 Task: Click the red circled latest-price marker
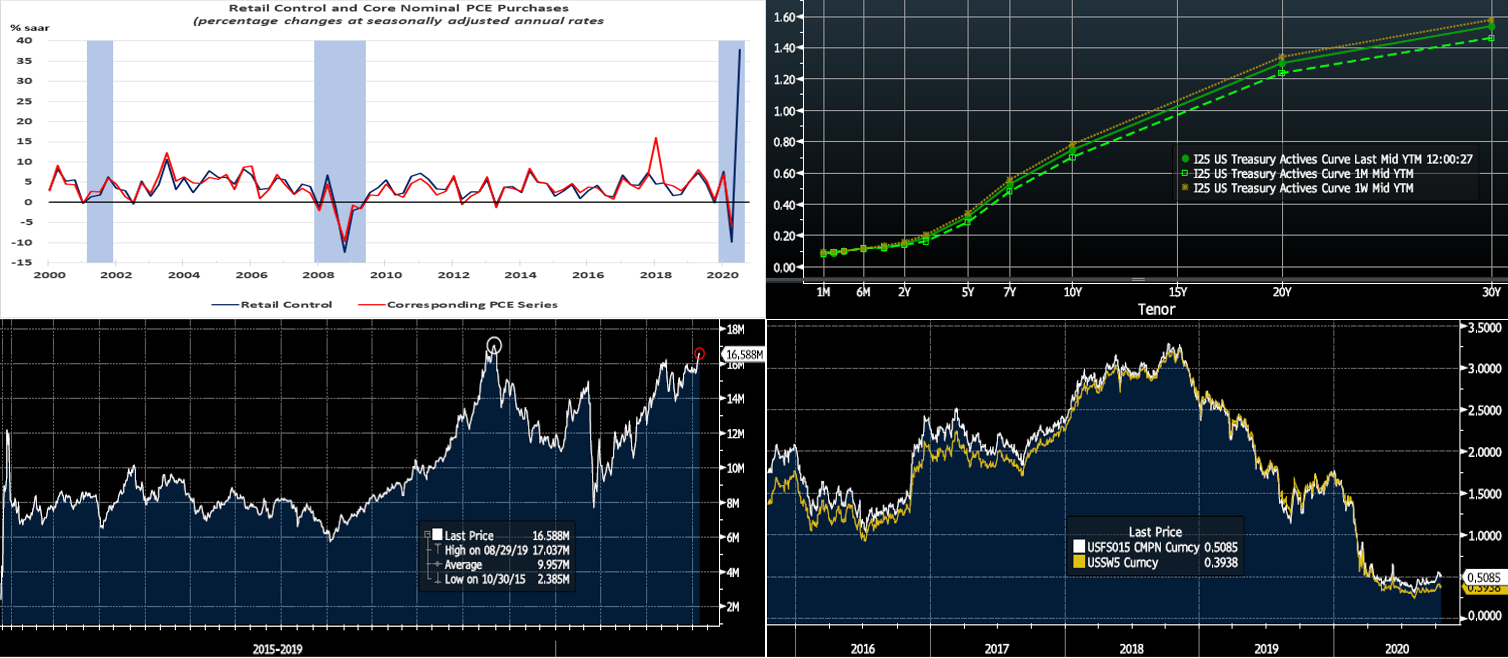point(700,353)
